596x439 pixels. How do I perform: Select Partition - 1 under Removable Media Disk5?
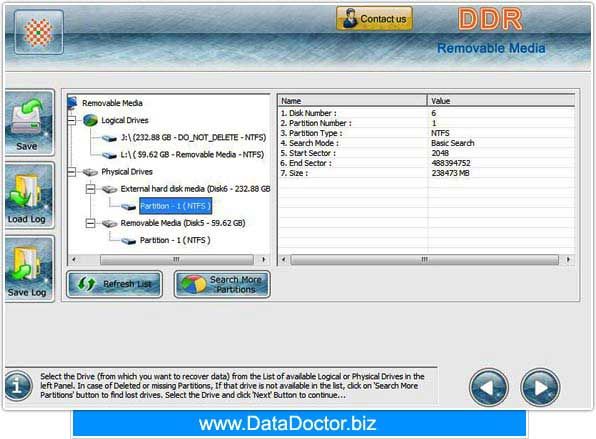(175, 240)
